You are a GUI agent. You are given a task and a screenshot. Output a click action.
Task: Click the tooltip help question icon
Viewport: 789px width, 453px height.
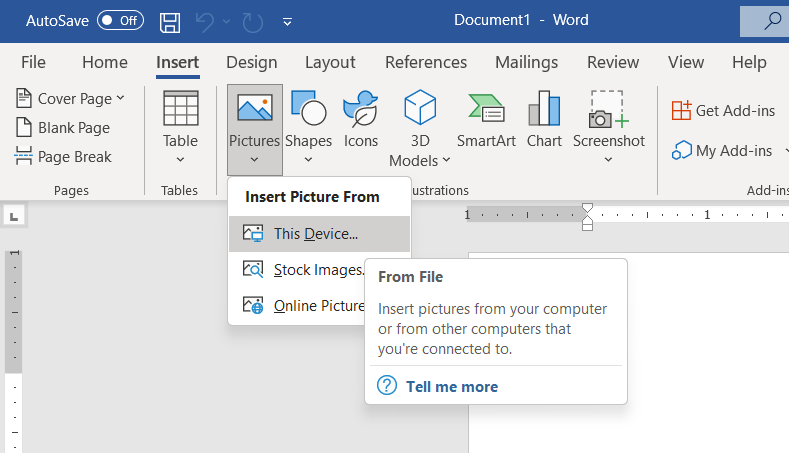pyautogui.click(x=387, y=386)
